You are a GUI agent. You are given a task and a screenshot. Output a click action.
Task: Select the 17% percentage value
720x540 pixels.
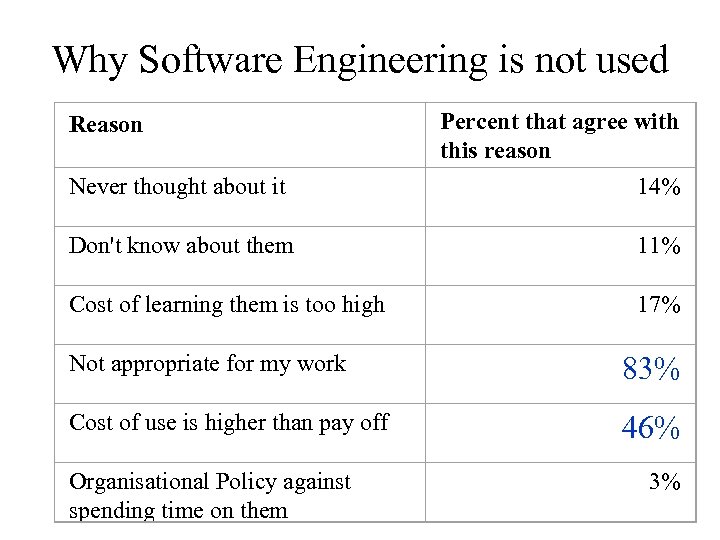click(659, 305)
